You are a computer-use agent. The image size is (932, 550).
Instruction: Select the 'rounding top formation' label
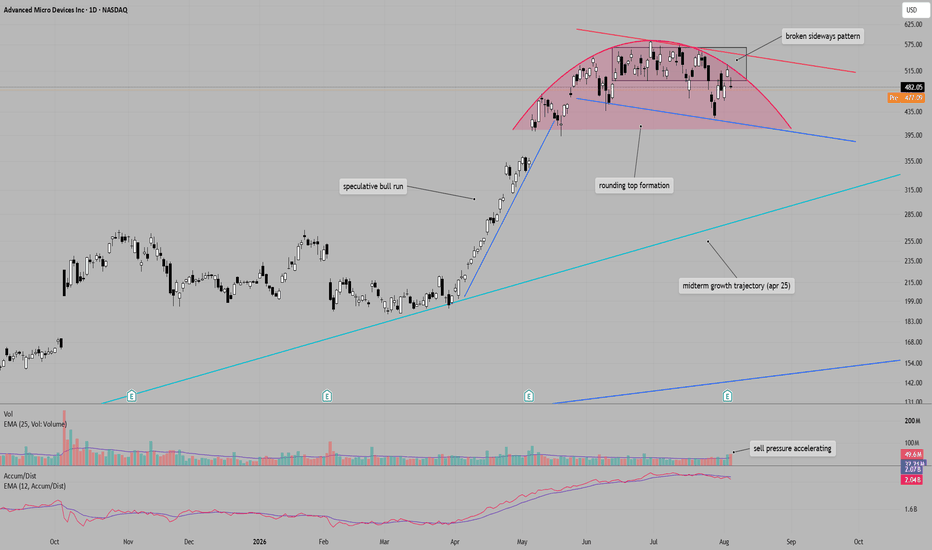634,186
